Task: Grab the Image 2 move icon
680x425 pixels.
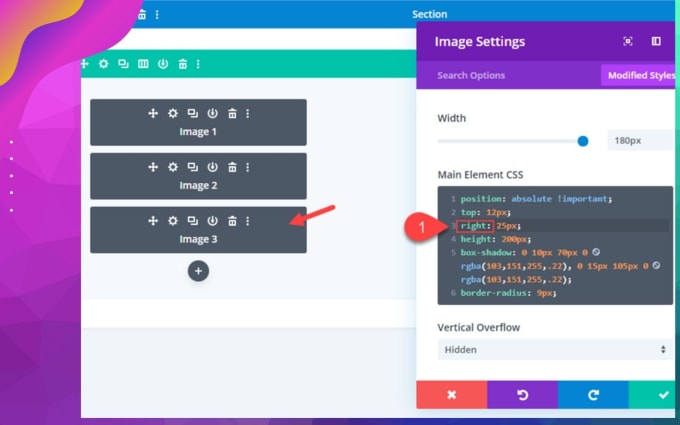Action: pos(153,167)
